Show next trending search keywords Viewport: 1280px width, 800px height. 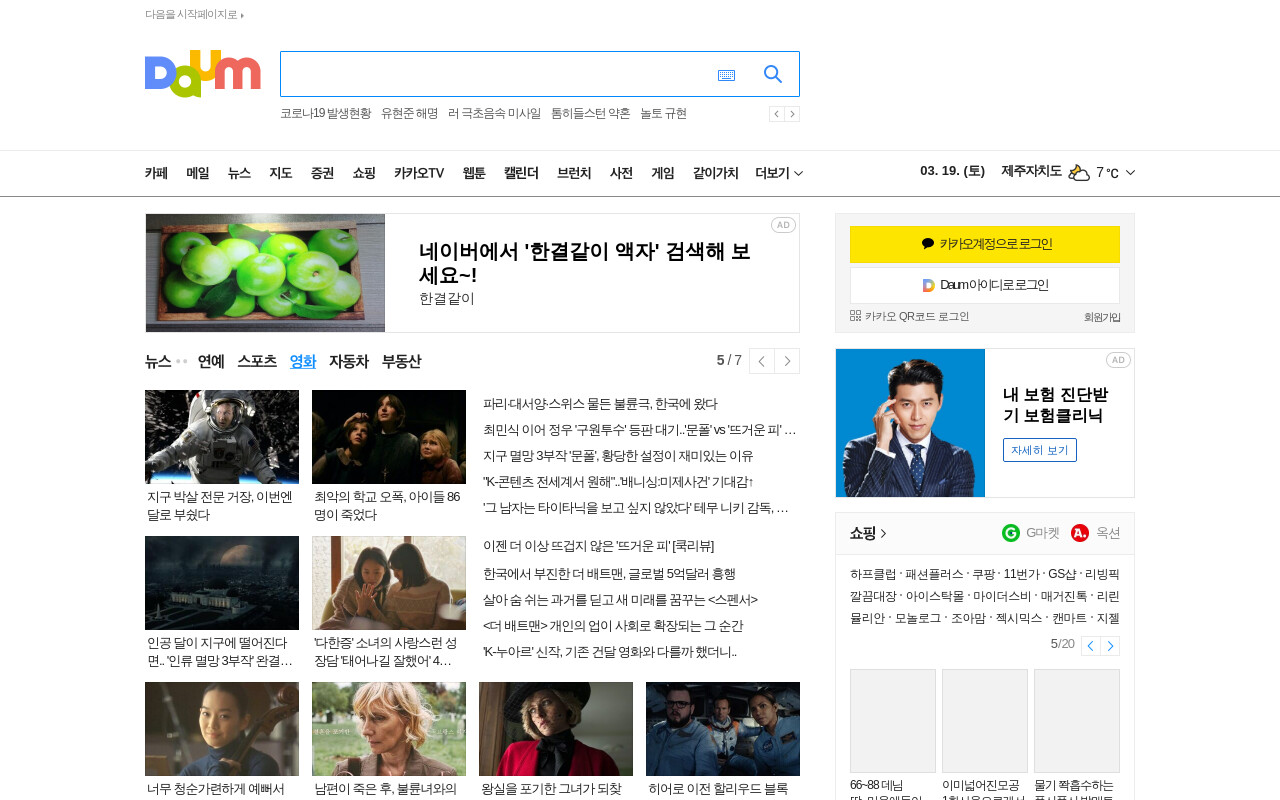[792, 114]
